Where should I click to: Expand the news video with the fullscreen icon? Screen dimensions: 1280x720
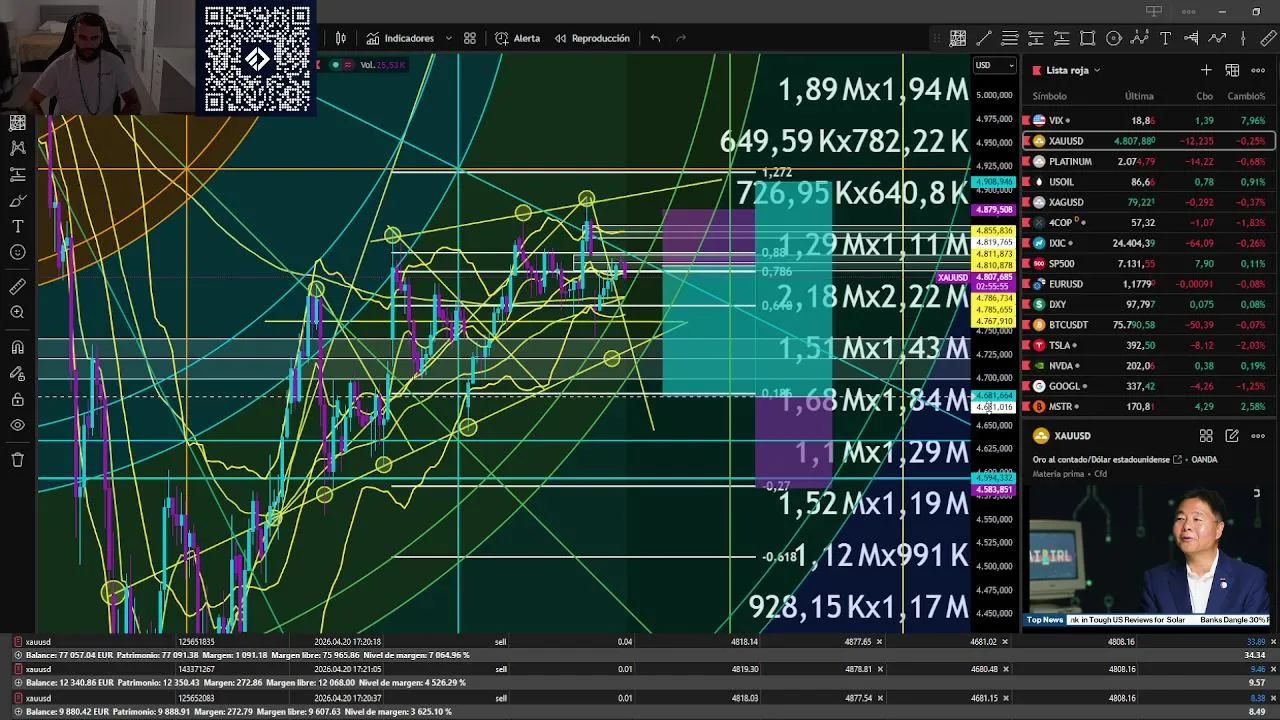tap(1257, 493)
